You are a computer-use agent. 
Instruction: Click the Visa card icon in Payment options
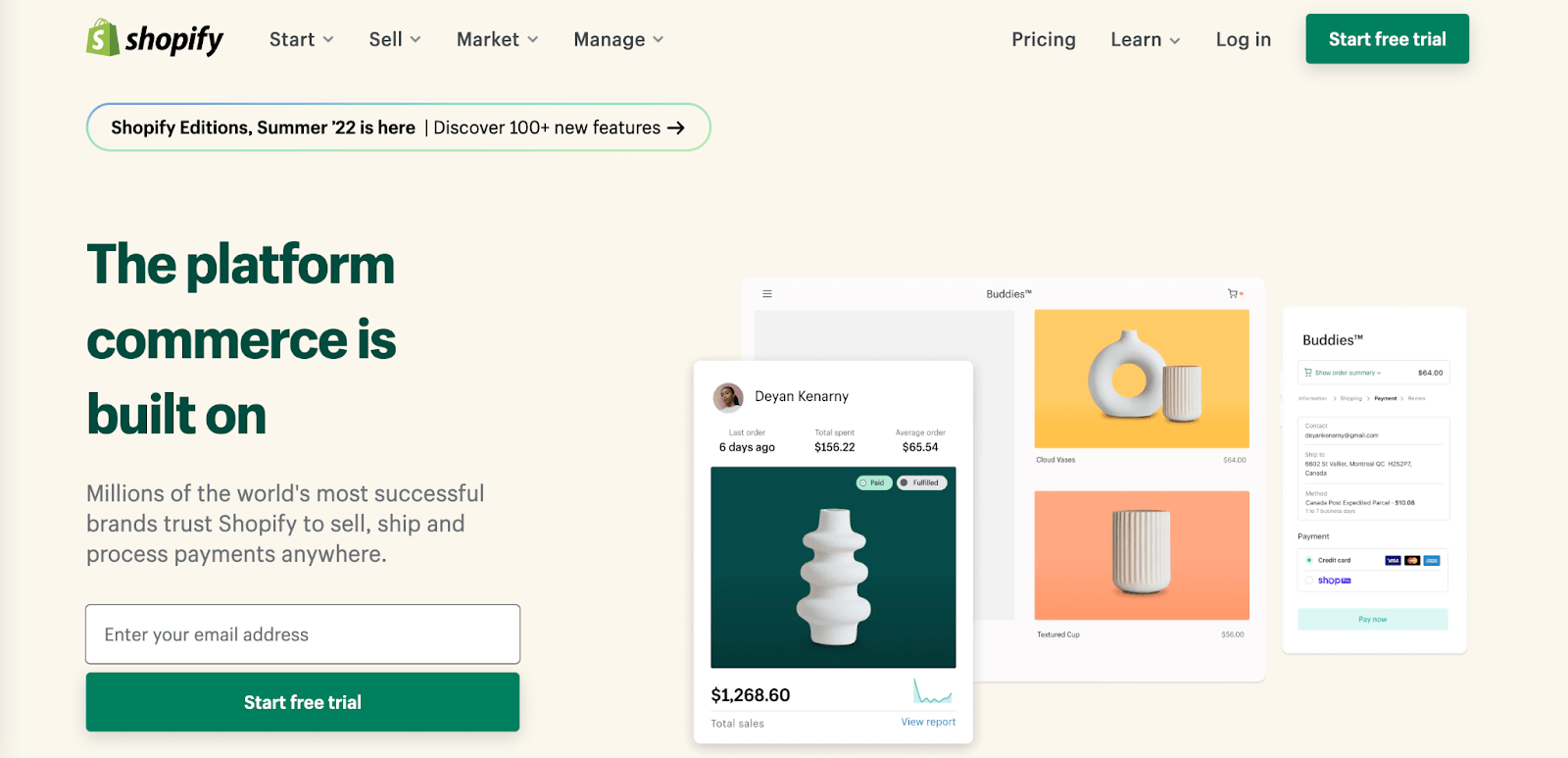tap(1392, 560)
